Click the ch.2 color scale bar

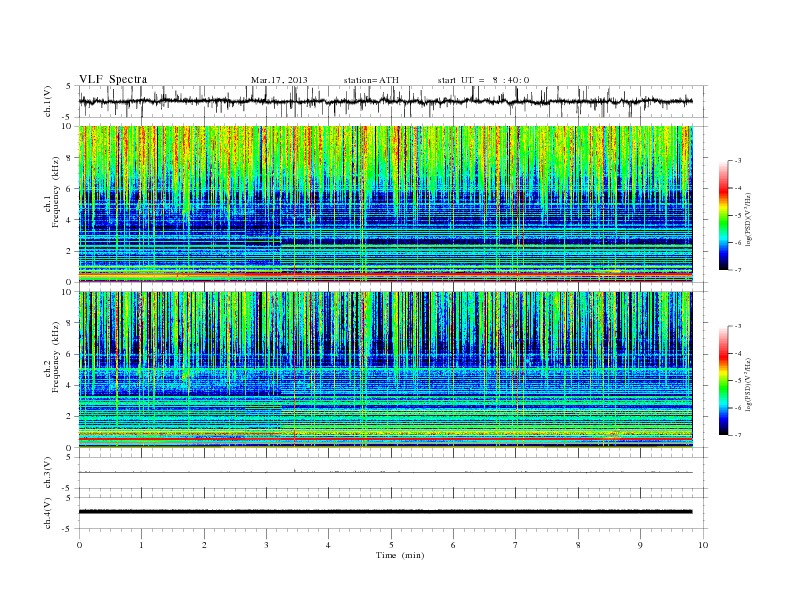[724, 381]
